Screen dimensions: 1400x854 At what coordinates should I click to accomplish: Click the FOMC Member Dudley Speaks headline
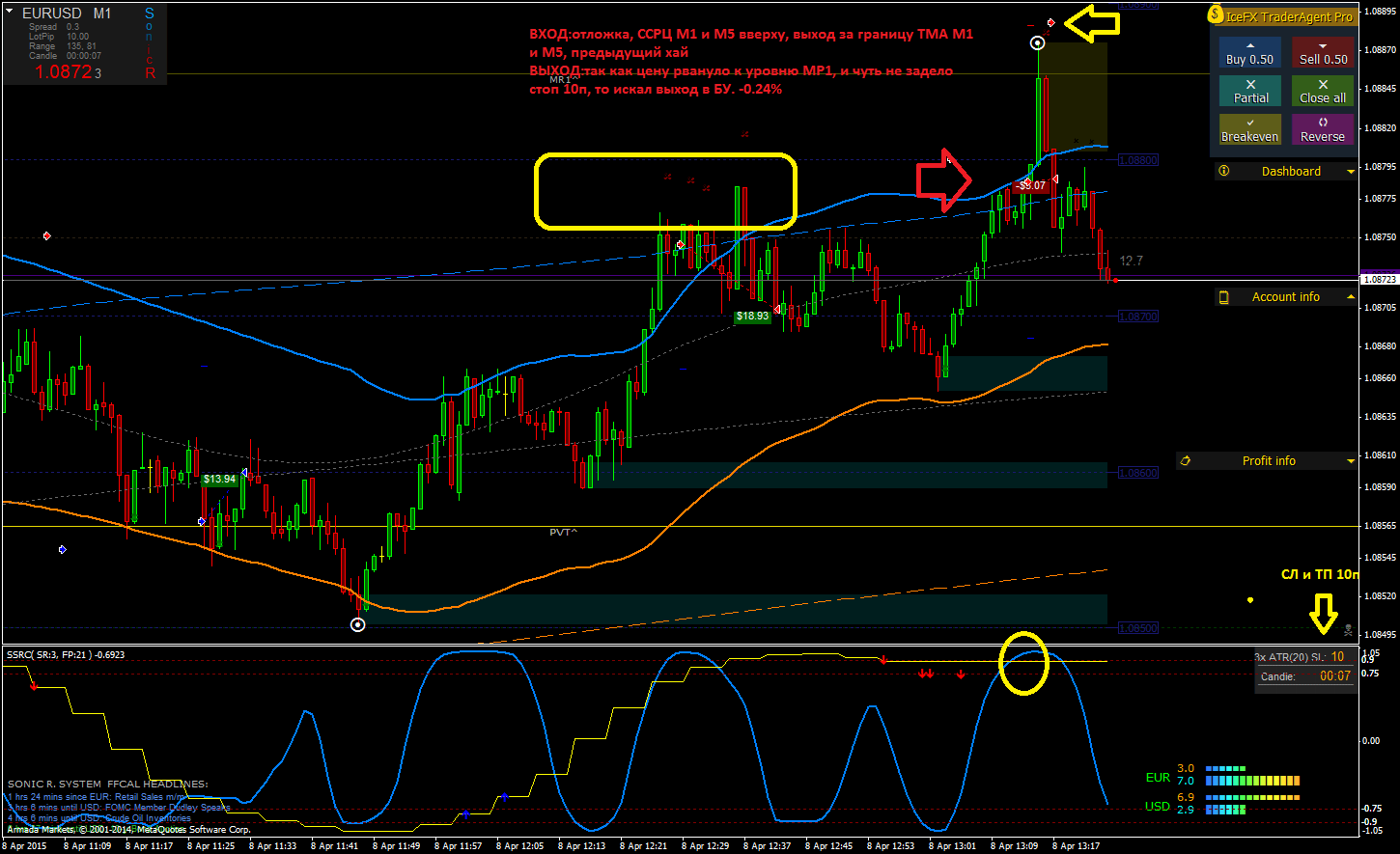(117, 808)
